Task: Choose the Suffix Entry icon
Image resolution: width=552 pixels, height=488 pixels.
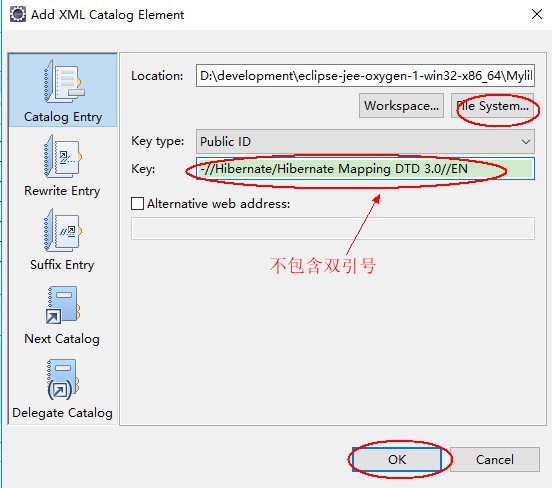Action: [62, 230]
